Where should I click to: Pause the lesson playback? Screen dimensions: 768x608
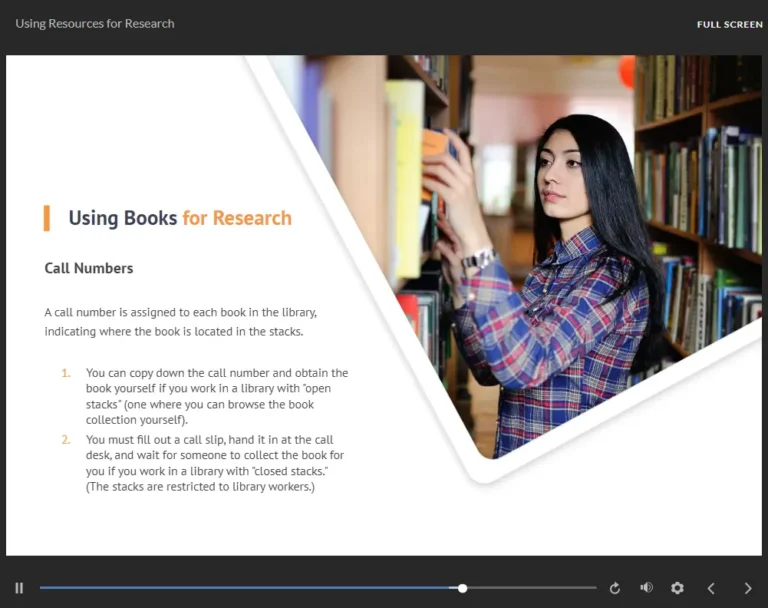19,588
